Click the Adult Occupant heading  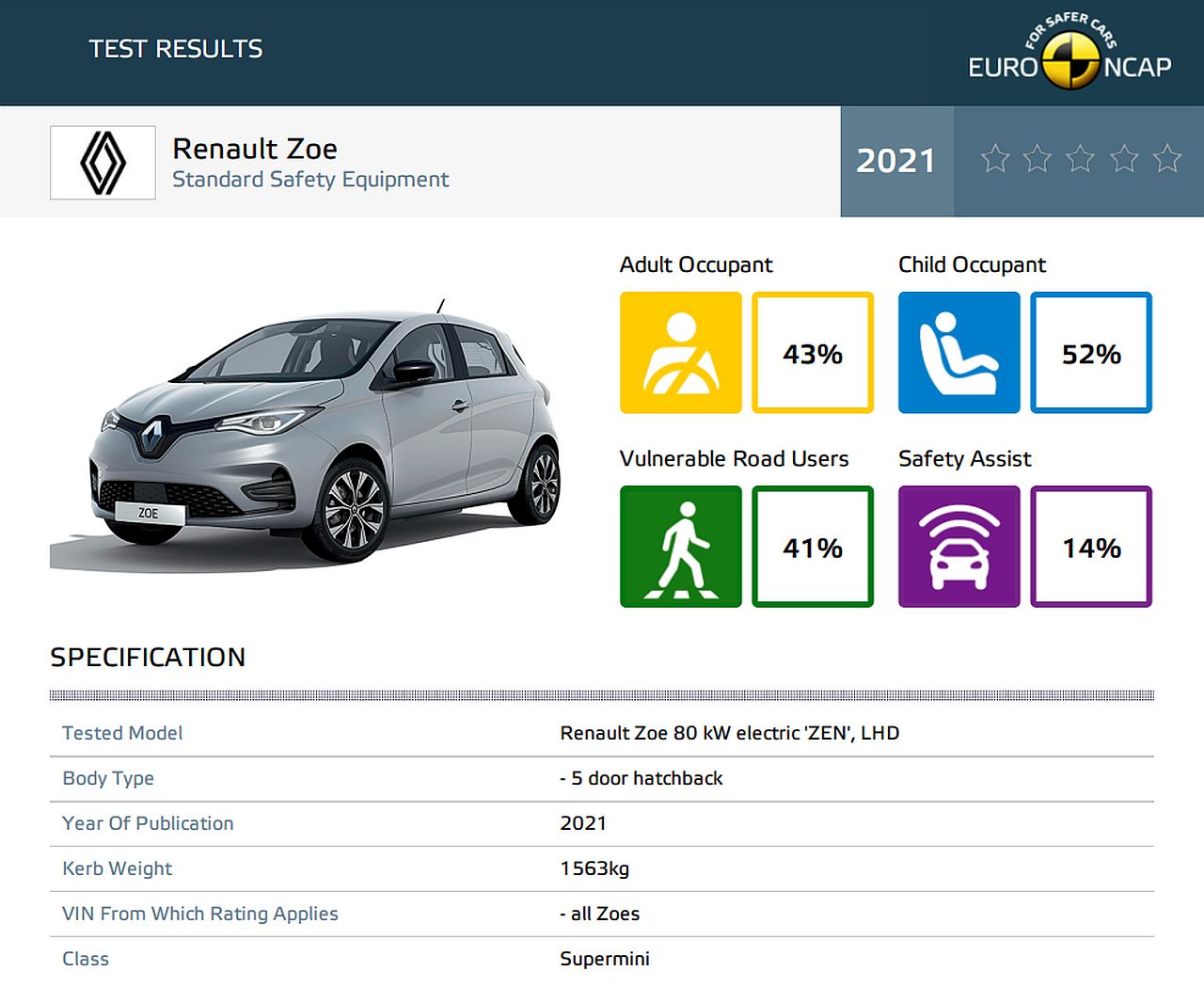click(x=696, y=265)
